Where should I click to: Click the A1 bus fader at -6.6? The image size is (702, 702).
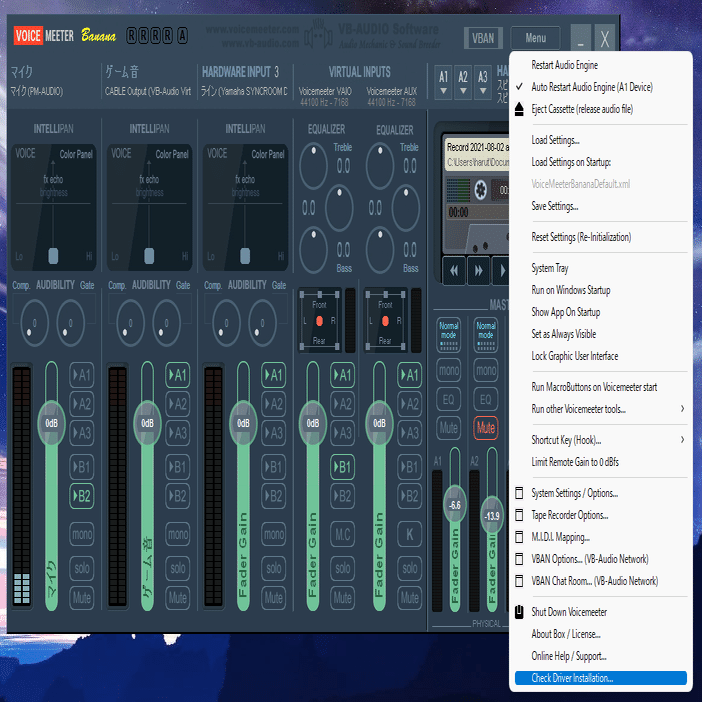455,505
